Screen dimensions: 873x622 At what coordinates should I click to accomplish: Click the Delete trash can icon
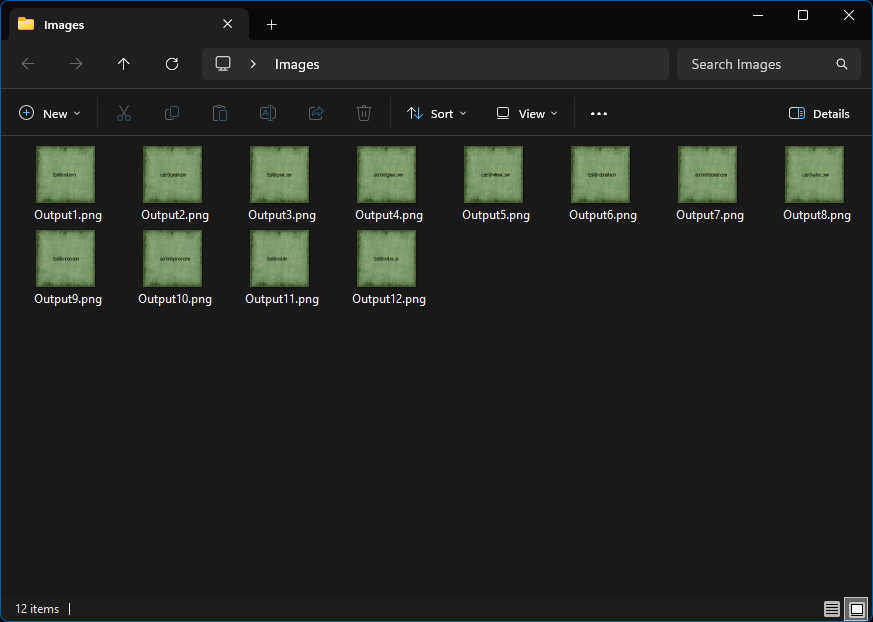(364, 114)
